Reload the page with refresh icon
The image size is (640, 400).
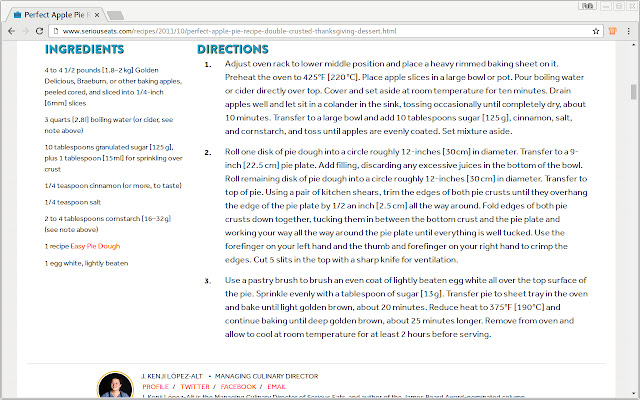point(39,31)
